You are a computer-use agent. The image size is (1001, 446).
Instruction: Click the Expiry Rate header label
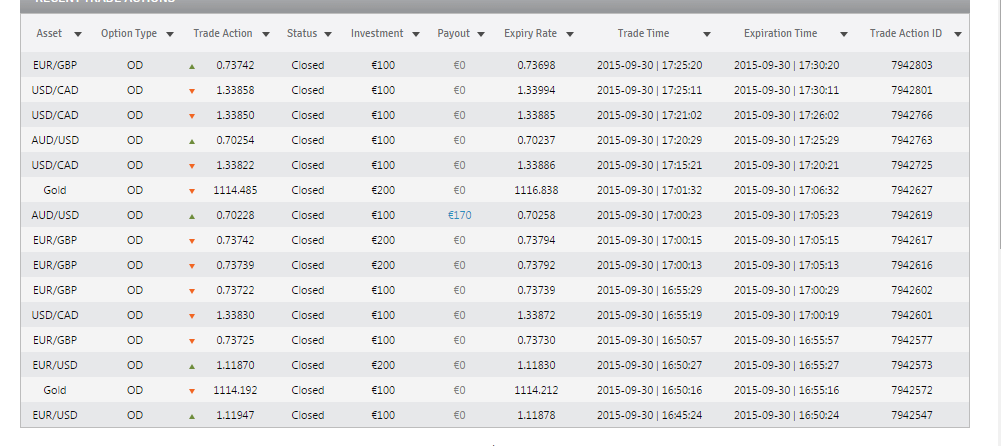531,33
